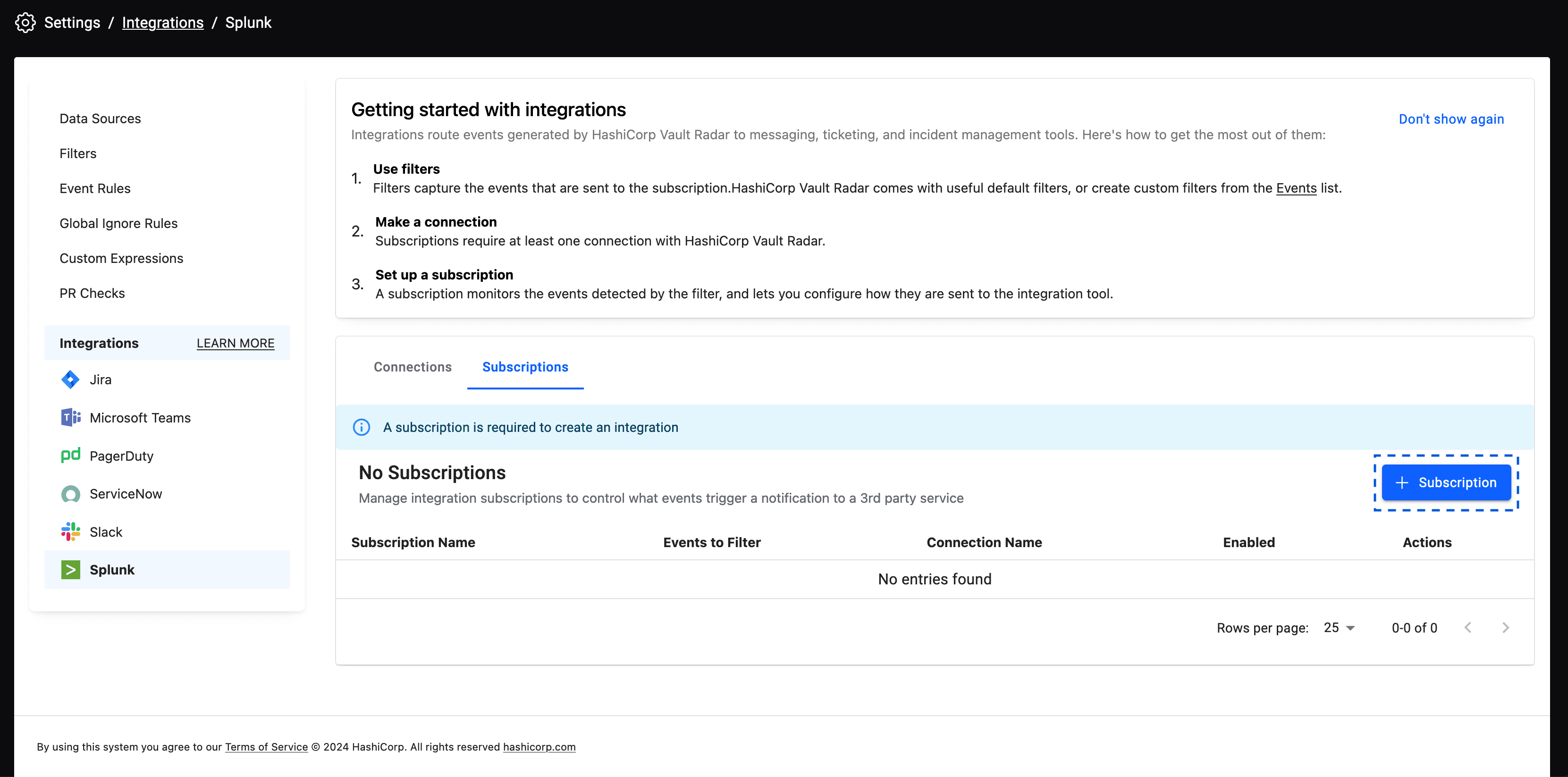Image resolution: width=1568 pixels, height=777 pixels.
Task: Select the Subscriptions tab
Action: [x=525, y=367]
